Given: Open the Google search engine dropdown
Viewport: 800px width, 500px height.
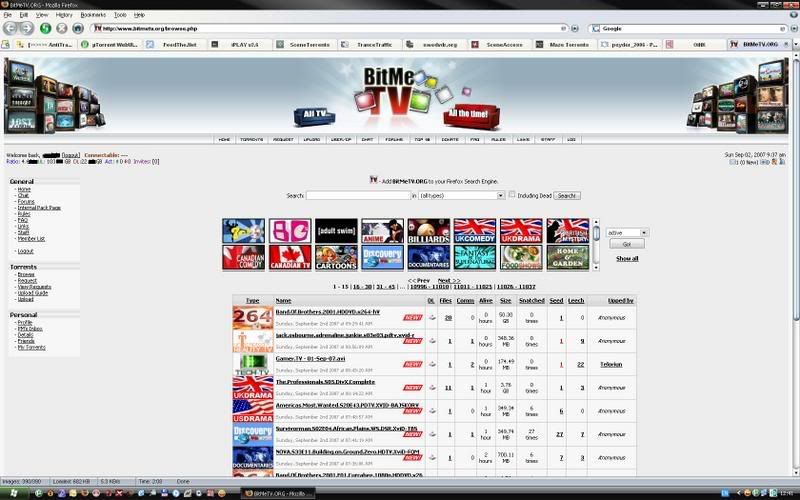Looking at the screenshot, I should (595, 29).
